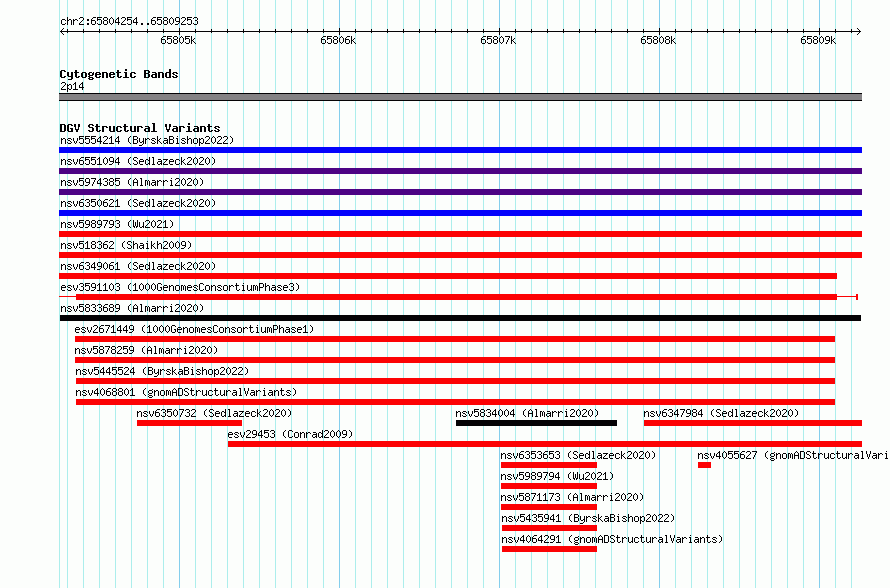Screen dimensions: 890x588
Task: Click the red bar under nsv5871173 (Almarri2020)
Action: (x=549, y=507)
